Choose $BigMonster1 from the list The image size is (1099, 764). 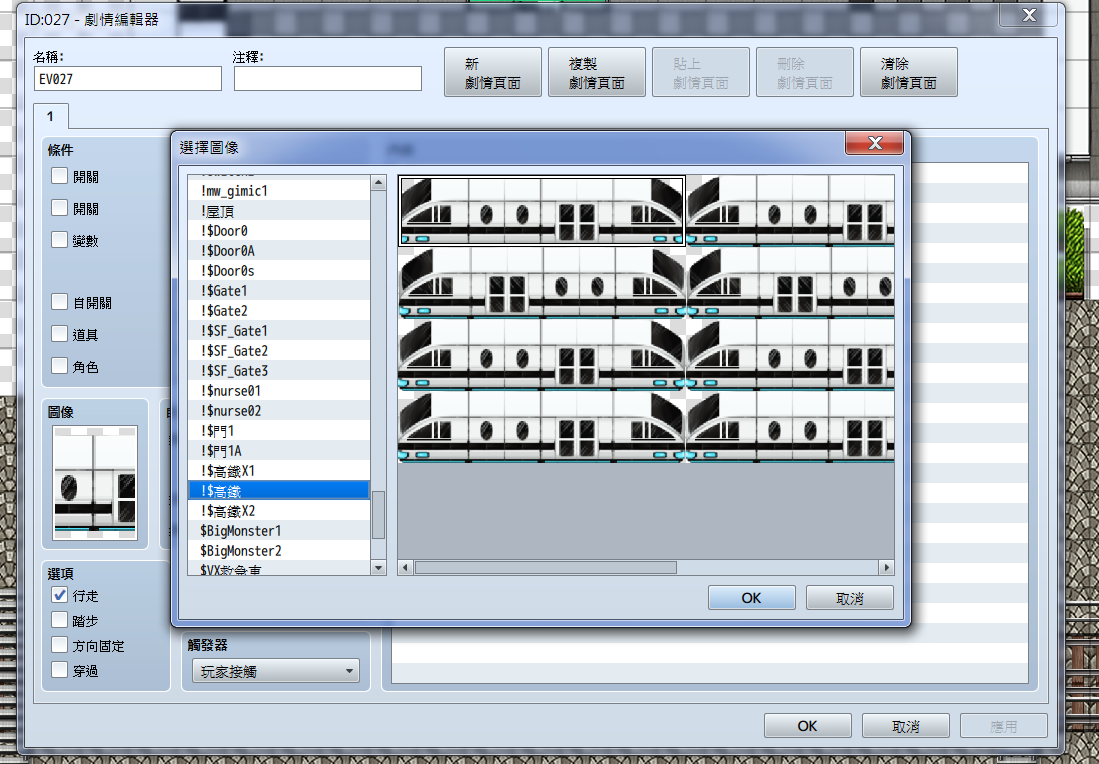[x=279, y=531]
